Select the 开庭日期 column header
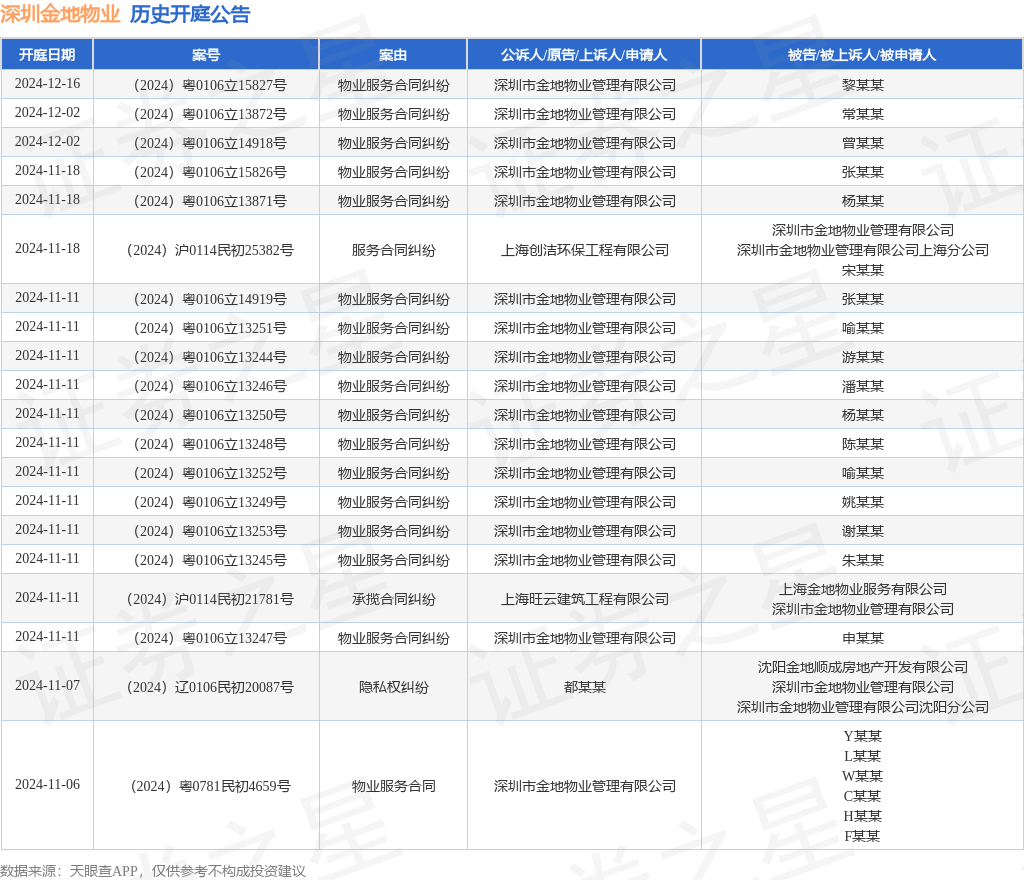This screenshot has width=1024, height=880. tap(47, 55)
